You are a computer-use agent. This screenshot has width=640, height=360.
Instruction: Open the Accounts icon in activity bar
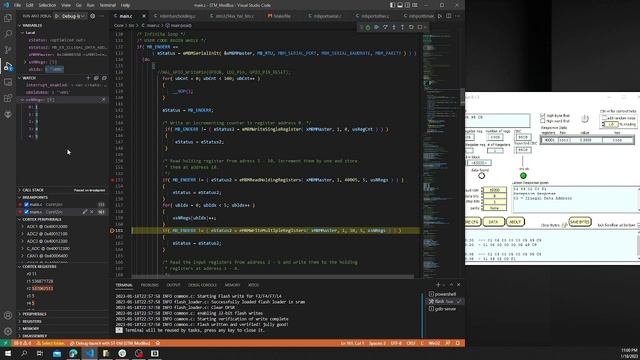point(8,315)
